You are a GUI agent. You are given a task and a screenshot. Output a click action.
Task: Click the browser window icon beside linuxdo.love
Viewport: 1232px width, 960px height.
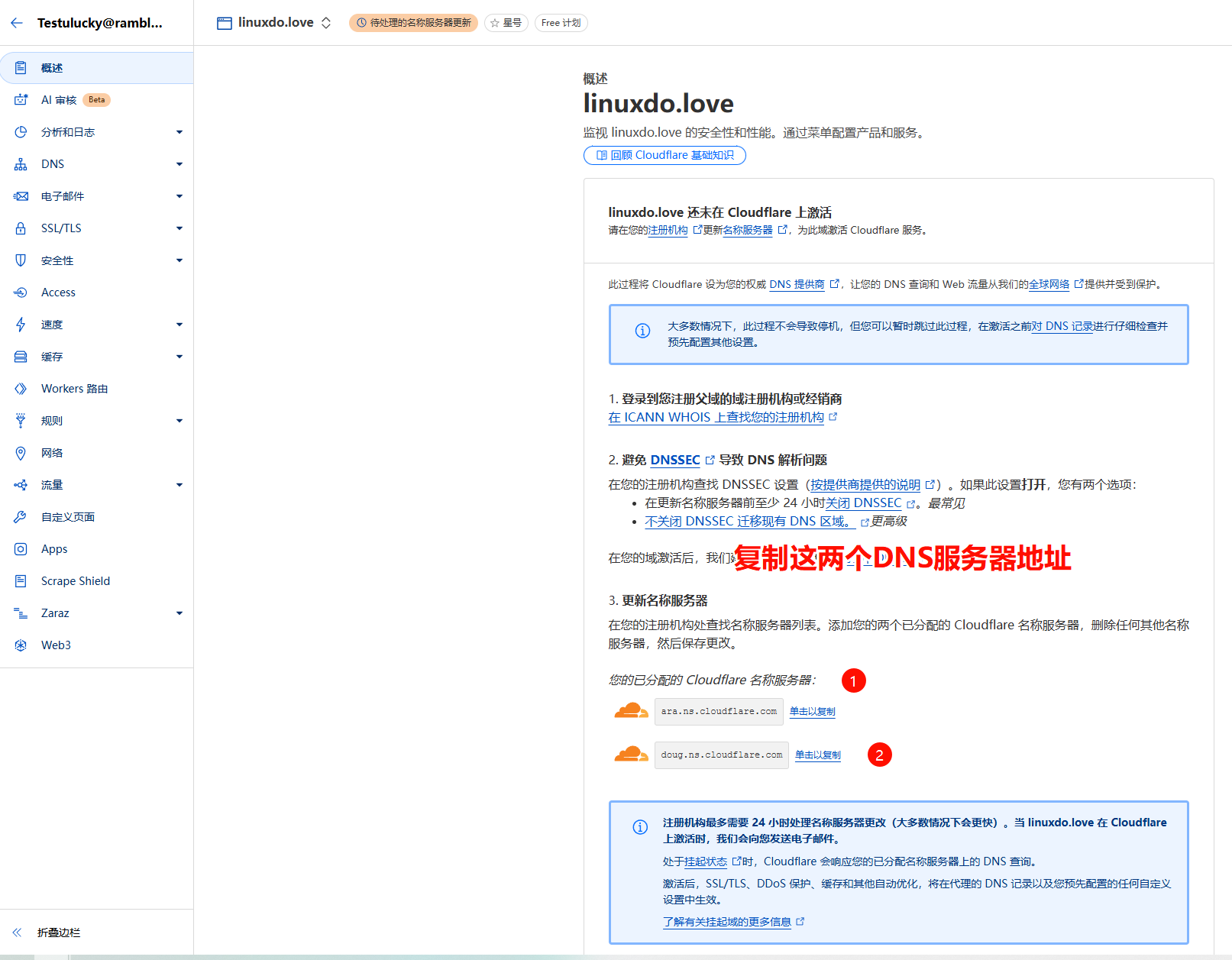point(225,23)
